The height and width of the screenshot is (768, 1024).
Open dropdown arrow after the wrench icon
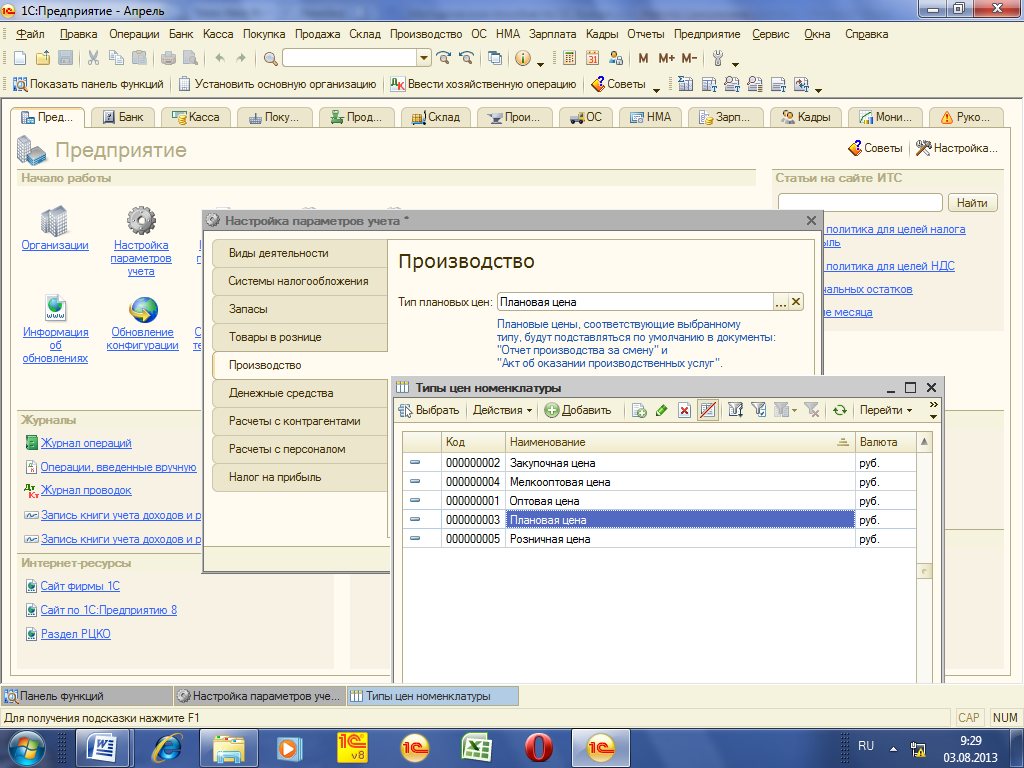pos(735,63)
